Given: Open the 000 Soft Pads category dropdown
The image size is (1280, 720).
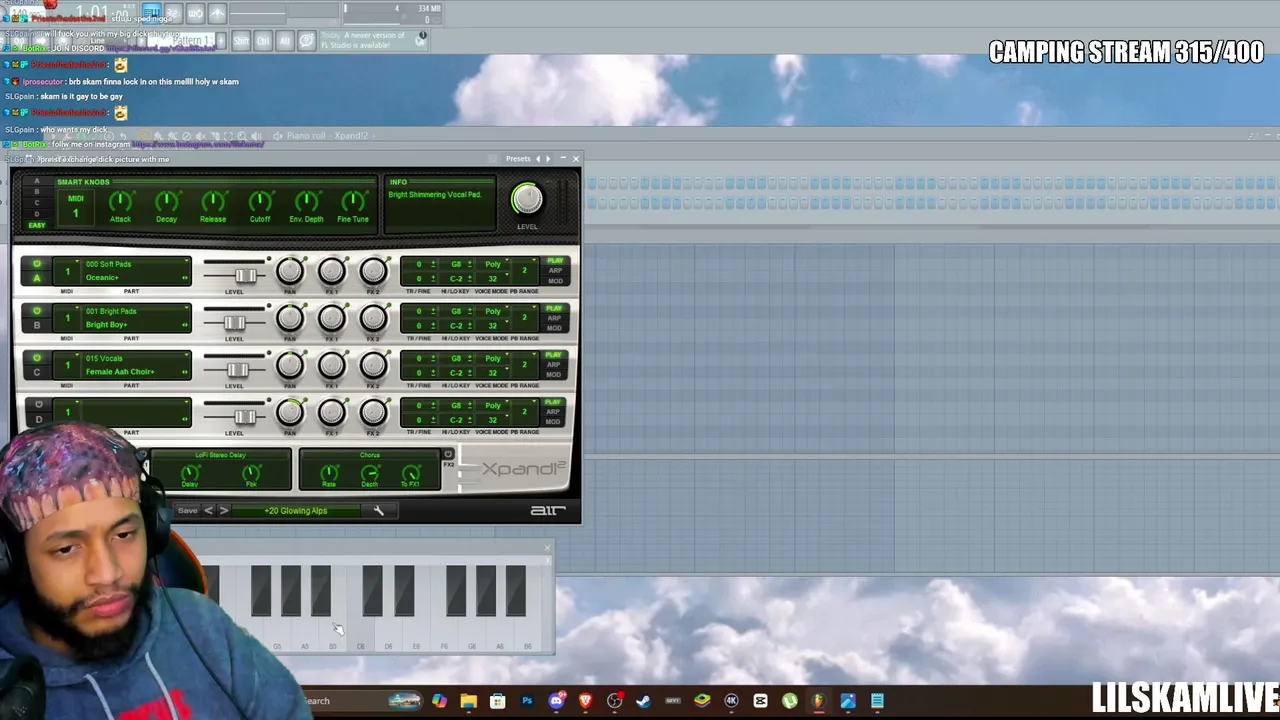Looking at the screenshot, I should point(136,265).
